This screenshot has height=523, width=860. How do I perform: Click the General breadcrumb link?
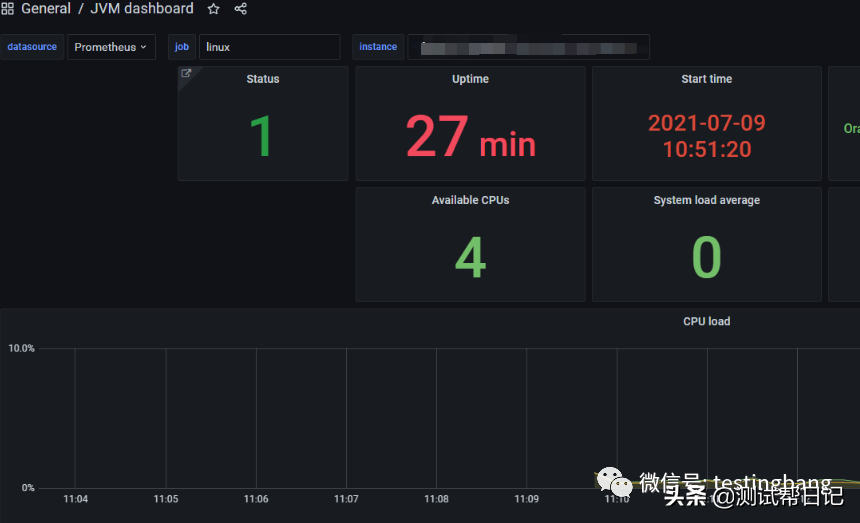(46, 9)
